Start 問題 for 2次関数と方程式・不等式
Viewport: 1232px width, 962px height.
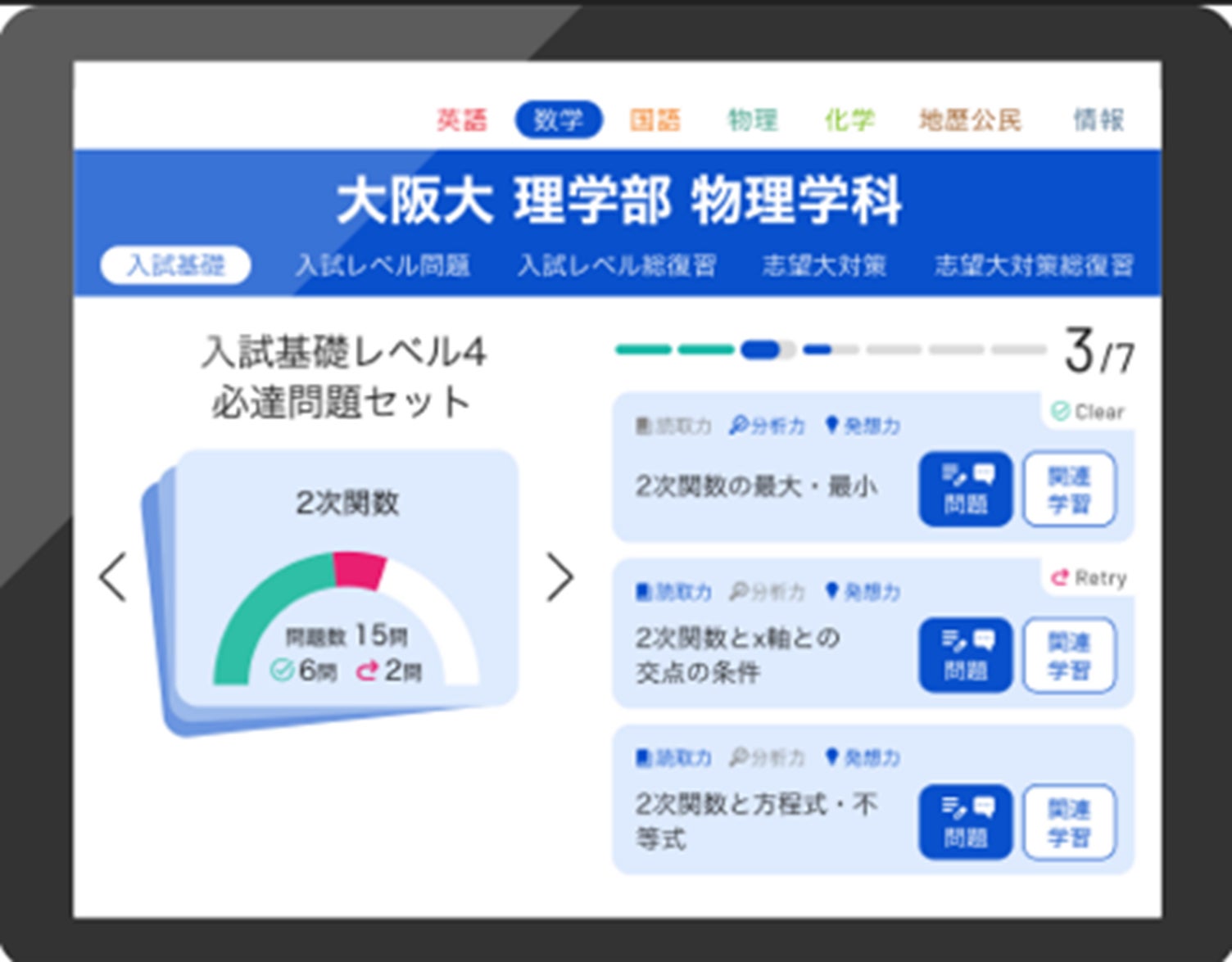[x=965, y=822]
